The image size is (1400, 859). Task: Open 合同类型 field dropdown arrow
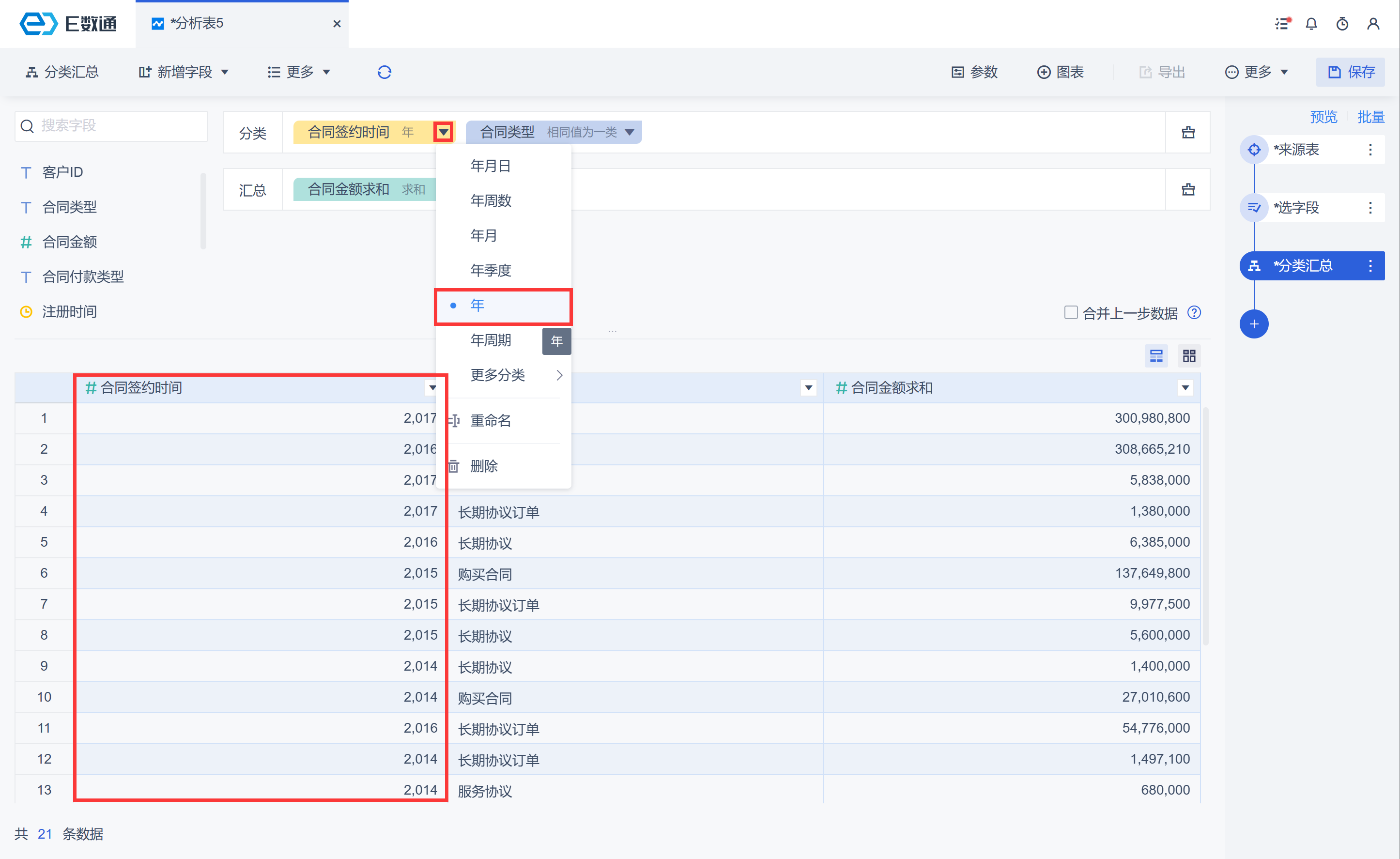tap(630, 132)
